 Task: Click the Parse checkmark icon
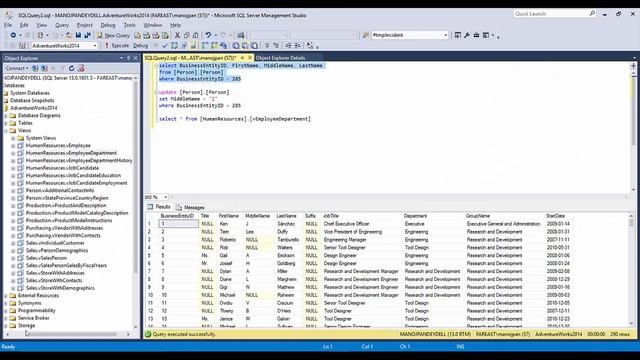165,46
